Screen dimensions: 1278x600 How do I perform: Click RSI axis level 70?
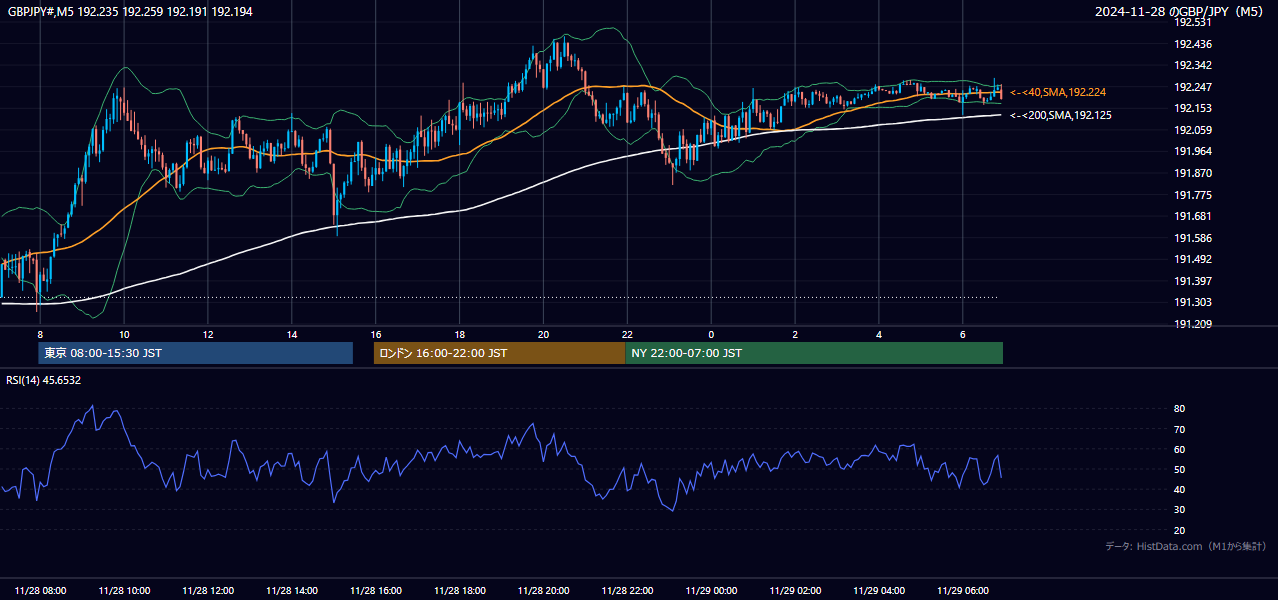pyautogui.click(x=1179, y=429)
